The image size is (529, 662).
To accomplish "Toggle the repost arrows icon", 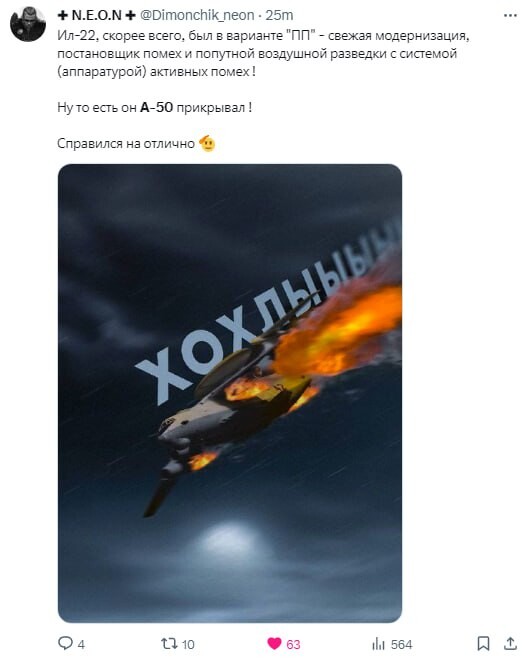I will (169, 643).
